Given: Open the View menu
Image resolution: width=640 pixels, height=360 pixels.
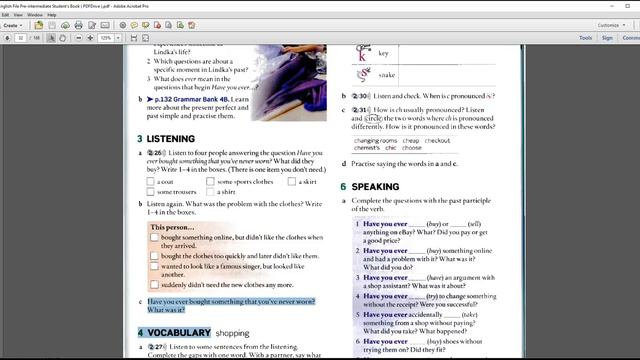Looking at the screenshot, I should 18,15.
